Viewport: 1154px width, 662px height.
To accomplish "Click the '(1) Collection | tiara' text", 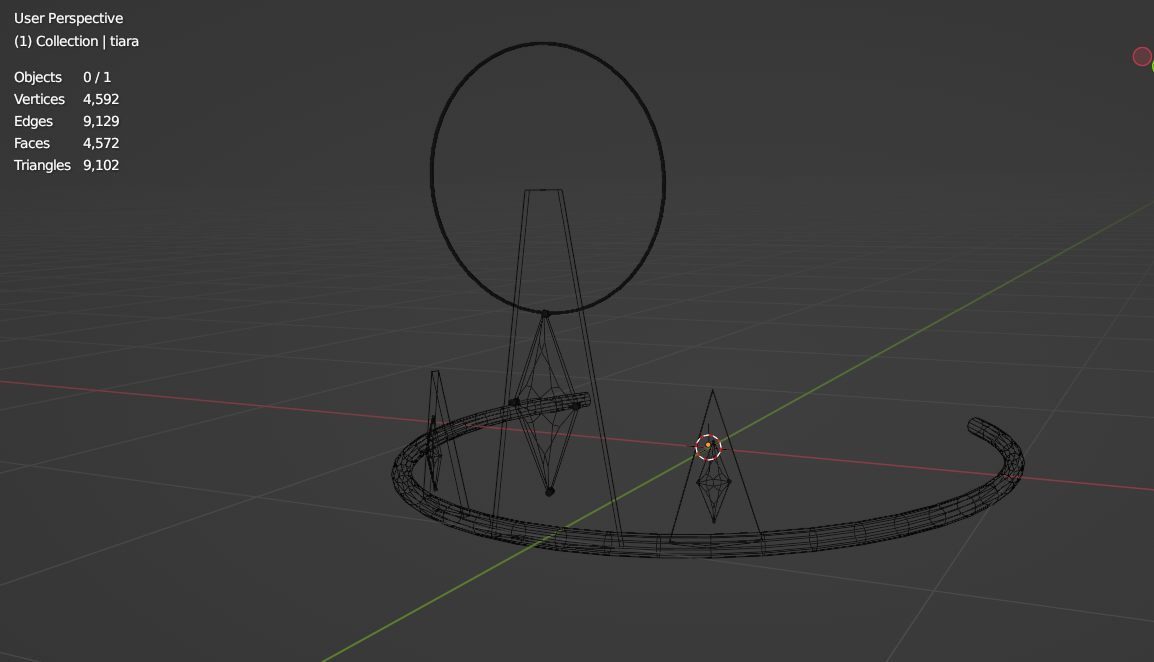I will click(76, 41).
